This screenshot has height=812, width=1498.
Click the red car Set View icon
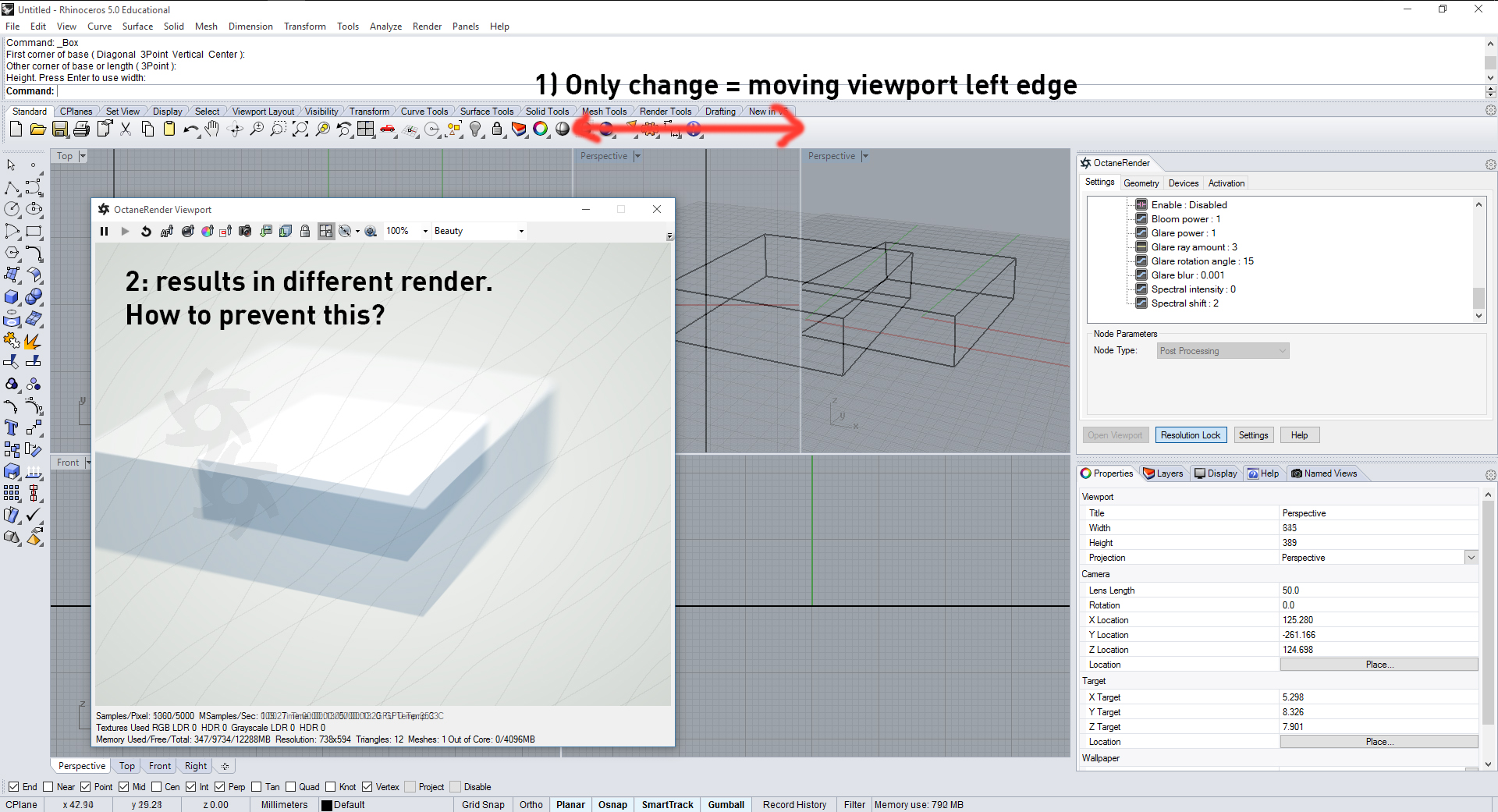(388, 129)
